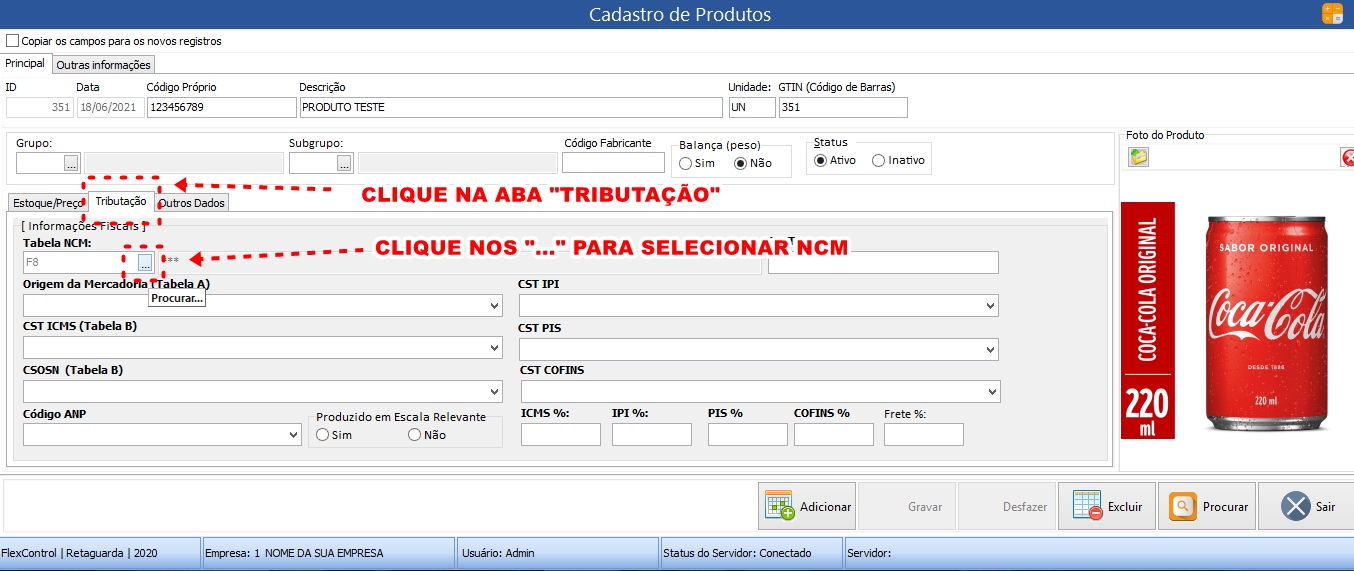Open the Estoque/Preço tab
Image resolution: width=1354 pixels, height=571 pixels.
click(47, 203)
